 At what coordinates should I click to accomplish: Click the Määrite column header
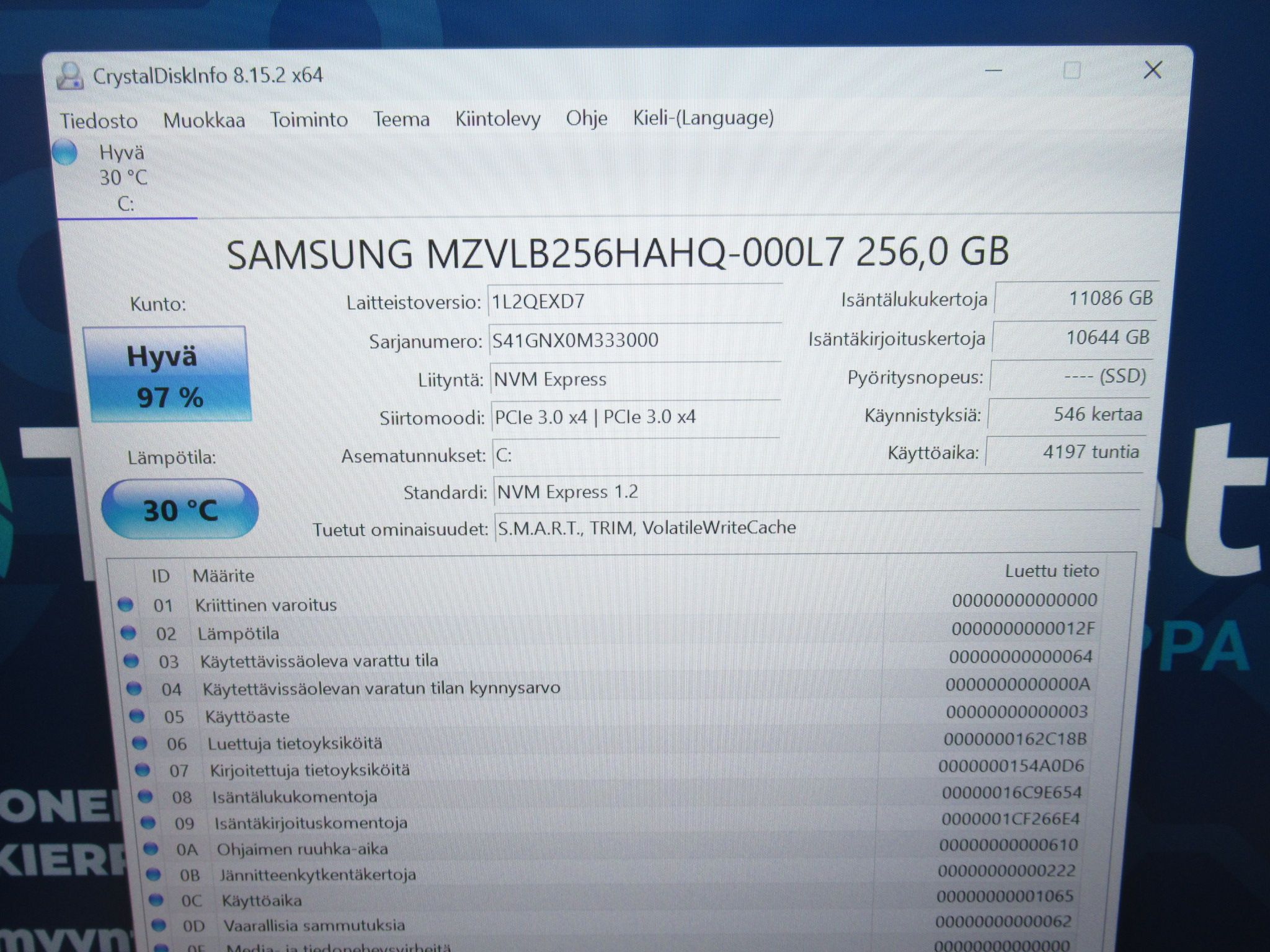pyautogui.click(x=223, y=576)
